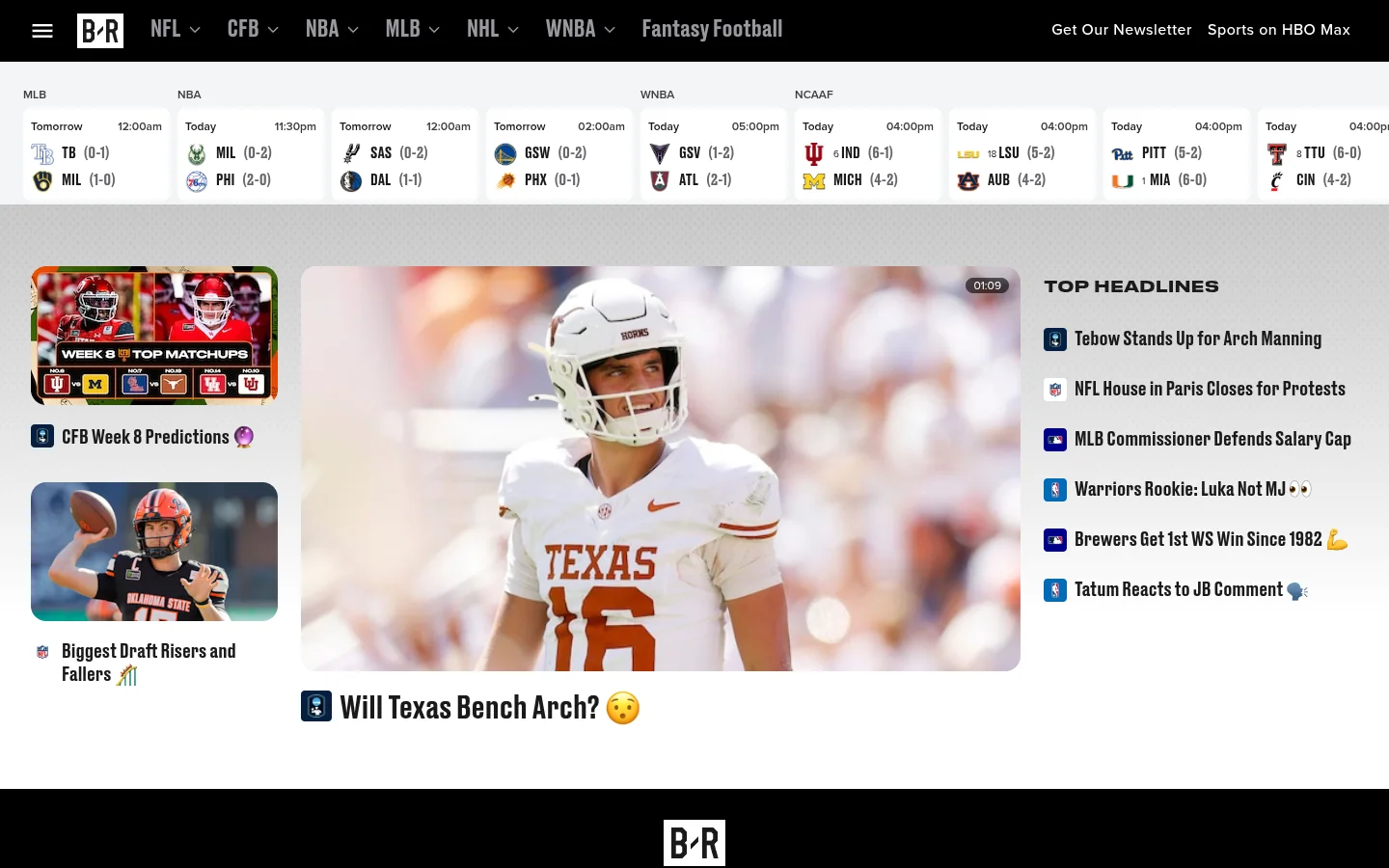The height and width of the screenshot is (868, 1389).
Task: Open CFB Week 8 Predictions link
Action: pos(157,437)
